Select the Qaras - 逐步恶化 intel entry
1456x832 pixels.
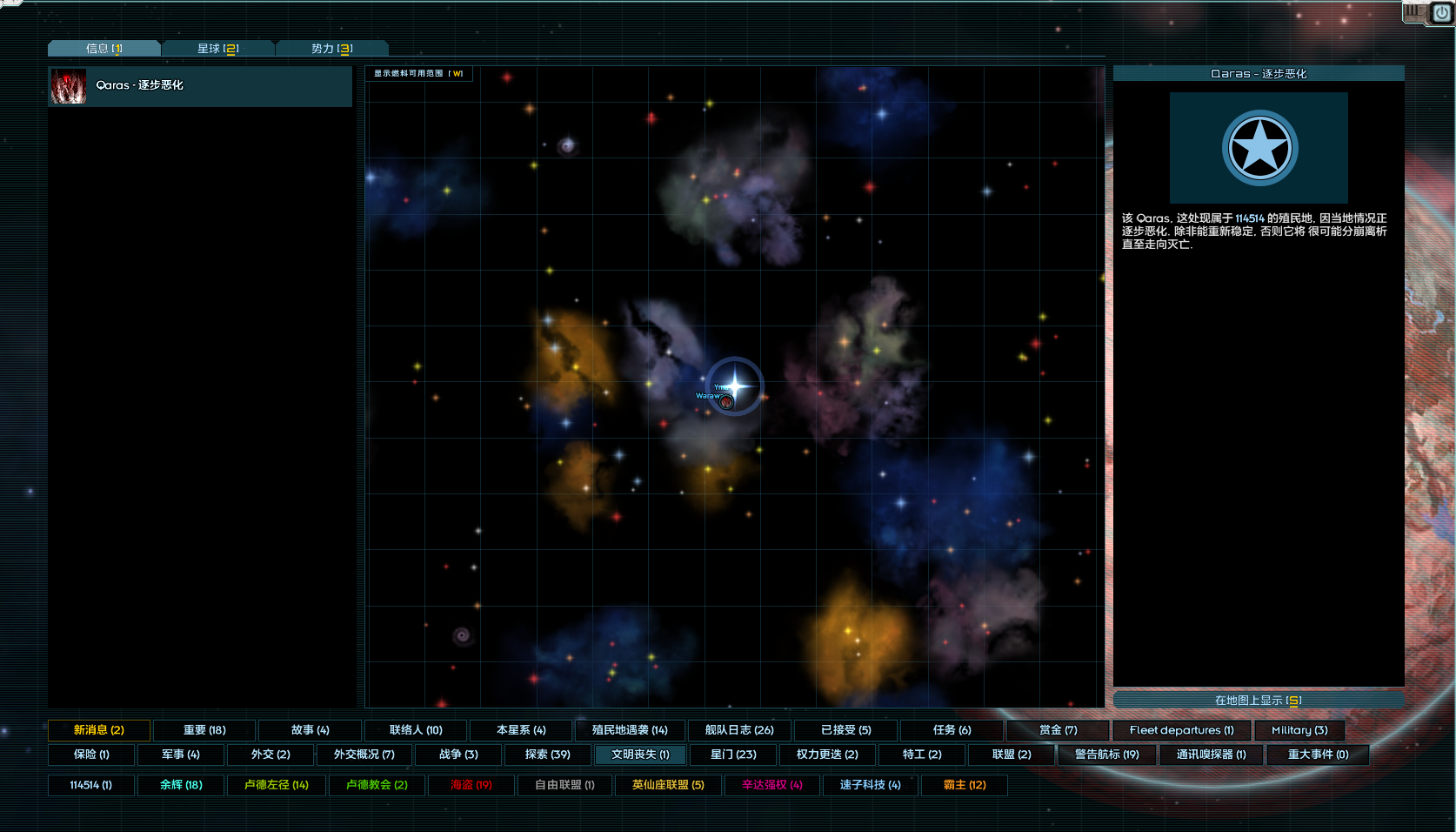[x=200, y=86]
